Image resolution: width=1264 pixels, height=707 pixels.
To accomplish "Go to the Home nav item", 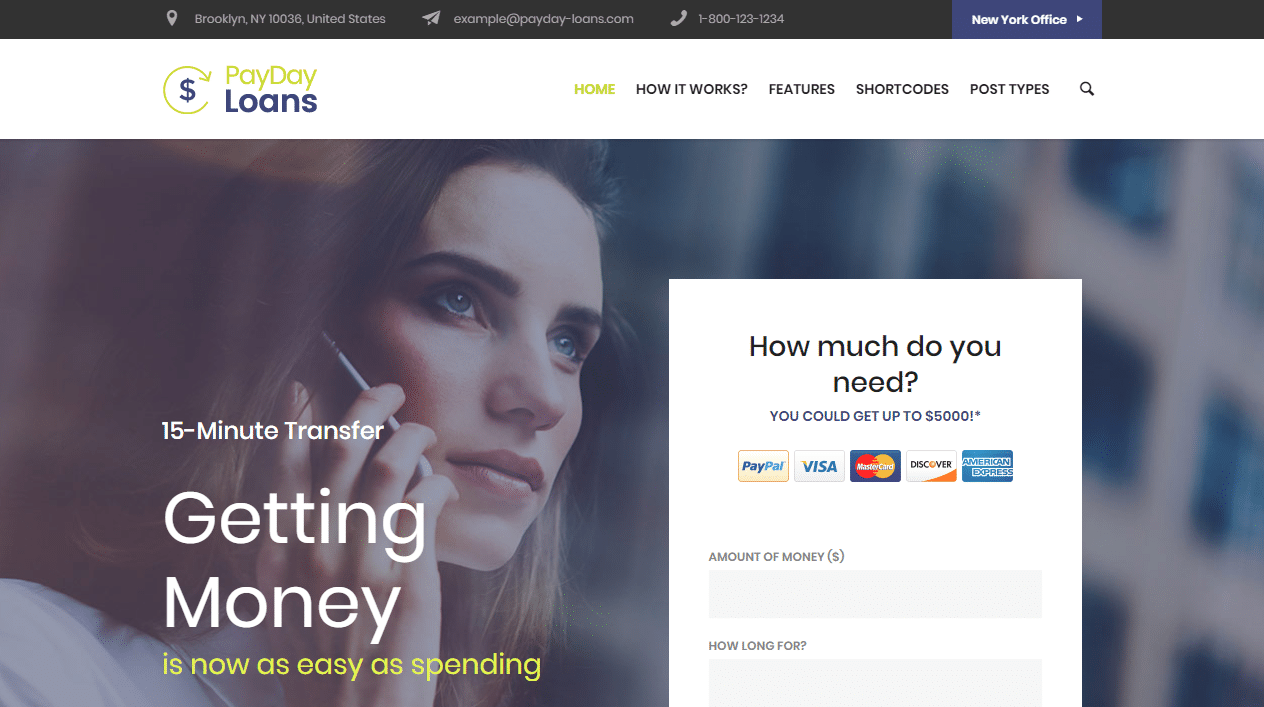I will coord(594,89).
